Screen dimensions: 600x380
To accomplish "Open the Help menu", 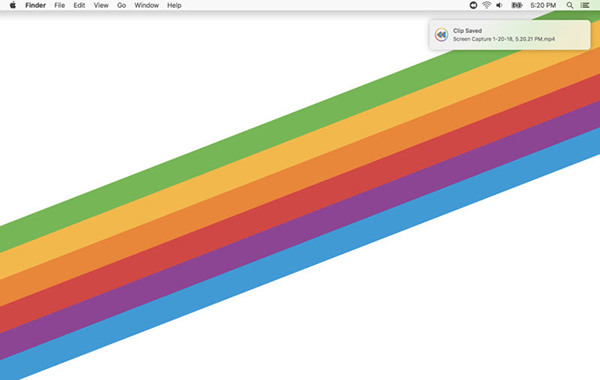I will pyautogui.click(x=174, y=5).
